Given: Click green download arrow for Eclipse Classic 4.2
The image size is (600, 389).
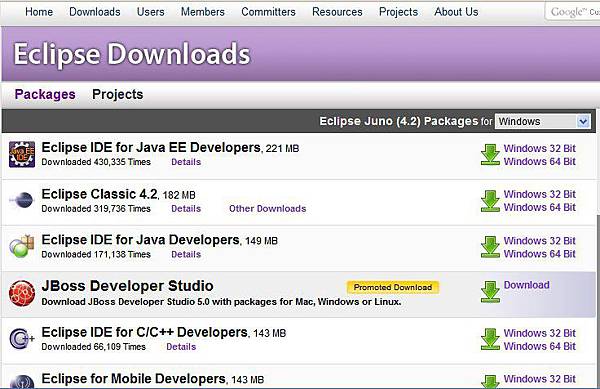Looking at the screenshot, I should (490, 201).
